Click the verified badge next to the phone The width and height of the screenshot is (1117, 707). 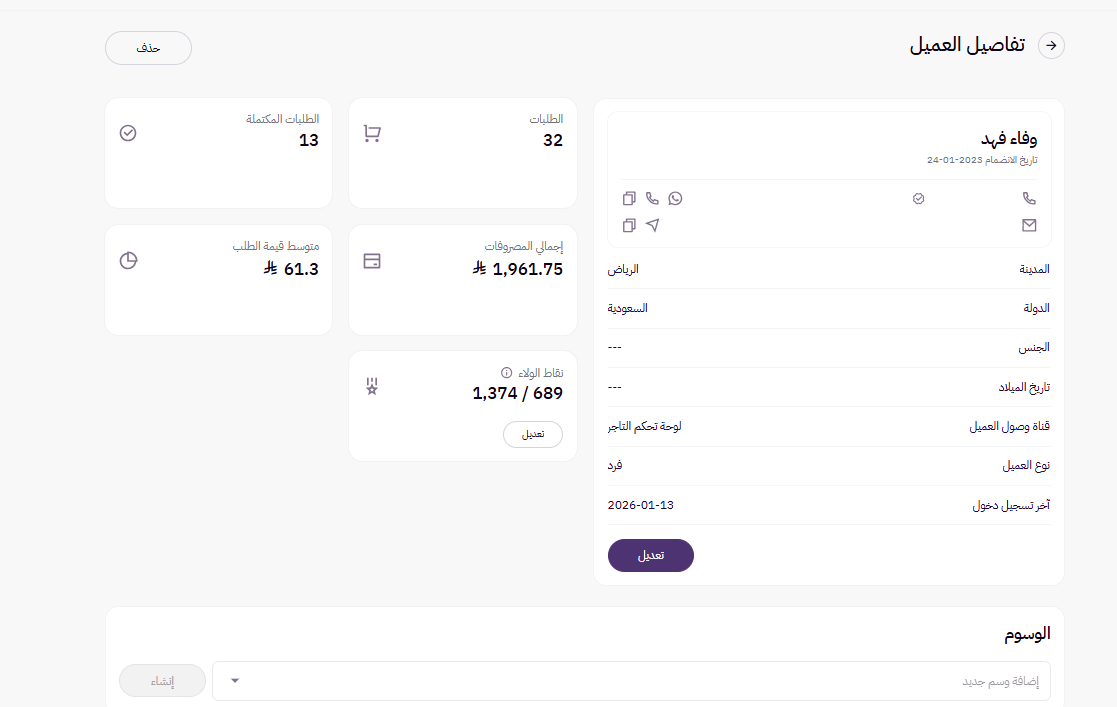click(919, 198)
